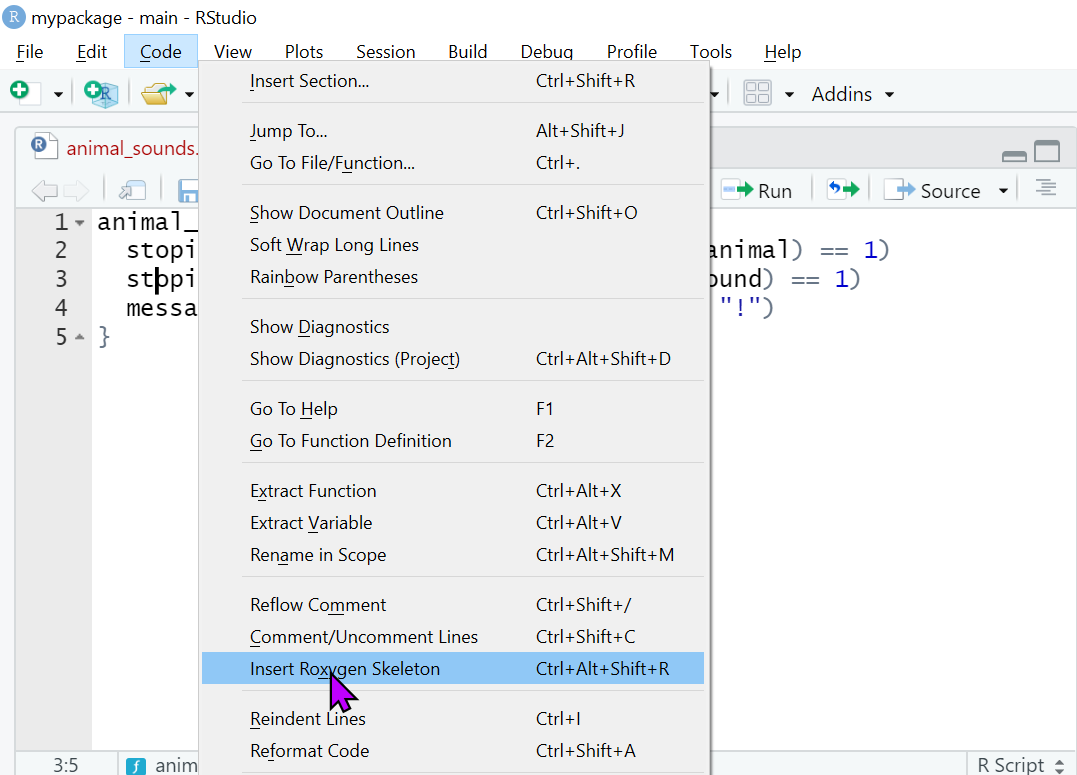Open the Build menu
This screenshot has height=775, width=1077.
tap(467, 52)
